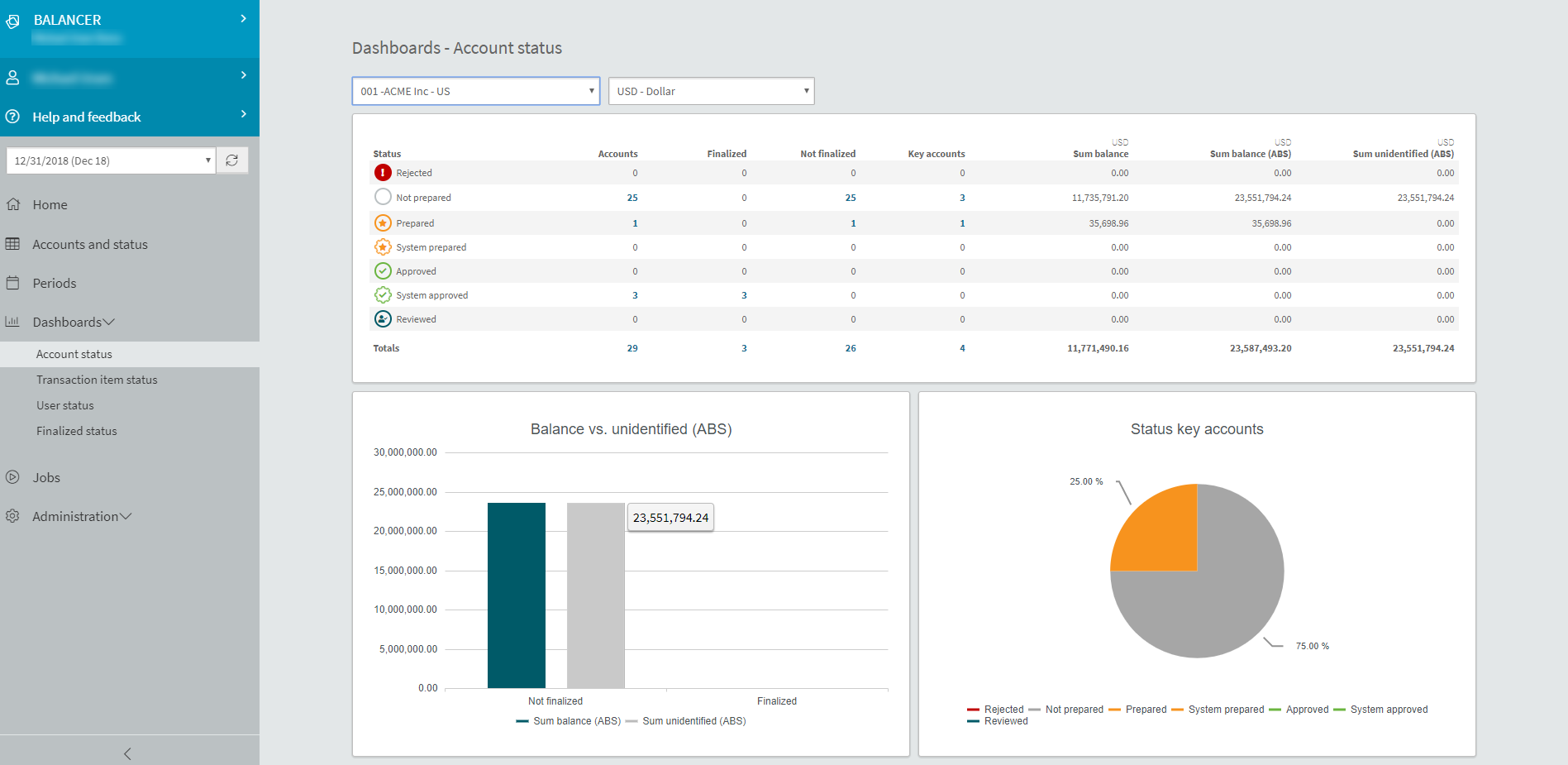1568x765 pixels.
Task: Click the red Rejected status icon
Action: pos(383,173)
